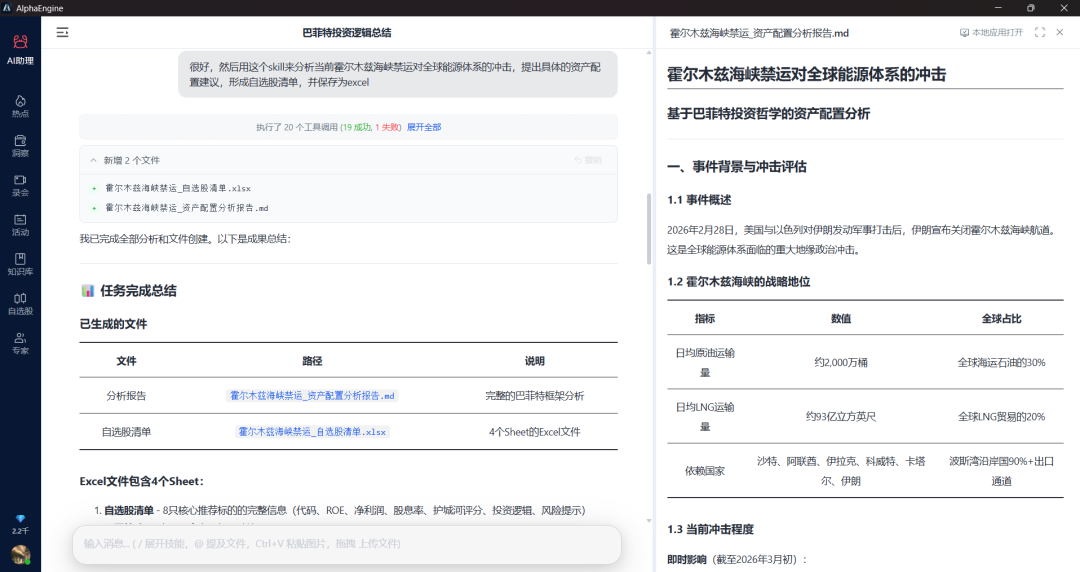Click the AlphaEngine app icon in title bar

click(x=8, y=8)
